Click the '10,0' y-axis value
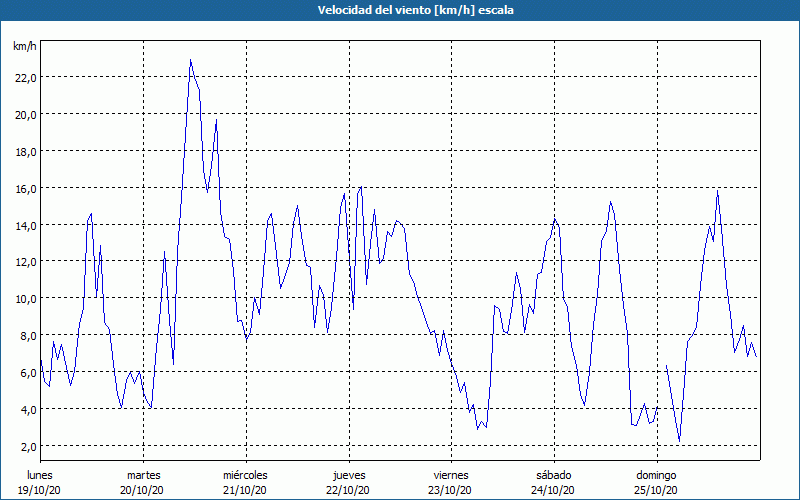The height and width of the screenshot is (500, 800). [25, 298]
